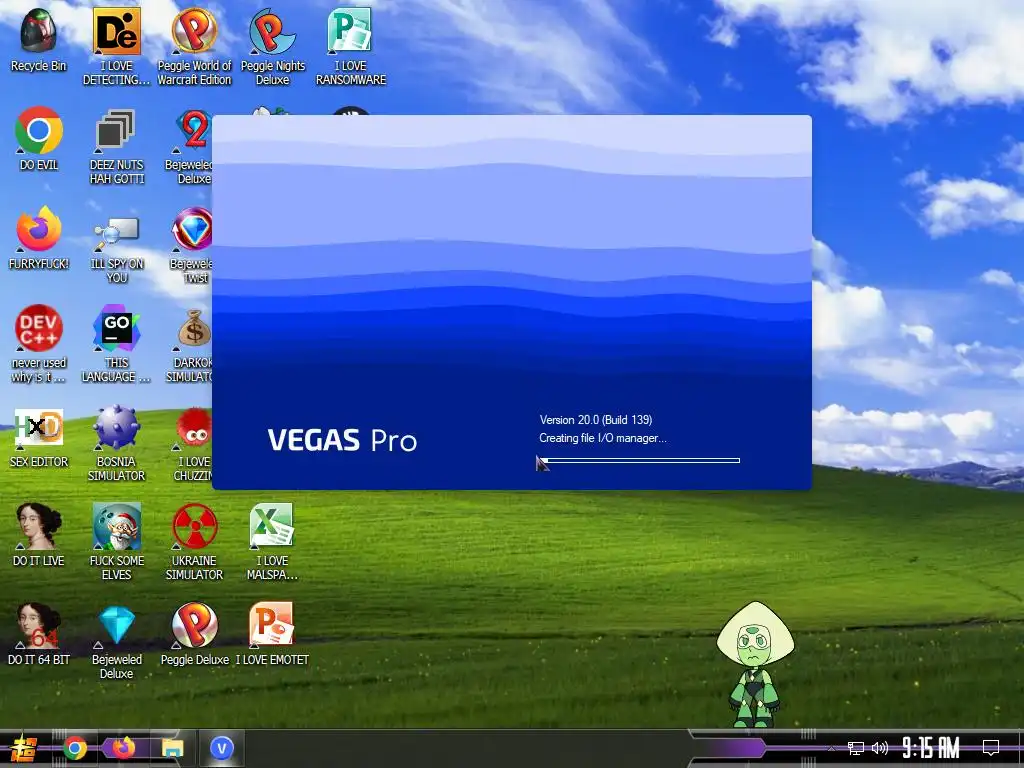Open the volume speaker tray icon

tap(880, 748)
